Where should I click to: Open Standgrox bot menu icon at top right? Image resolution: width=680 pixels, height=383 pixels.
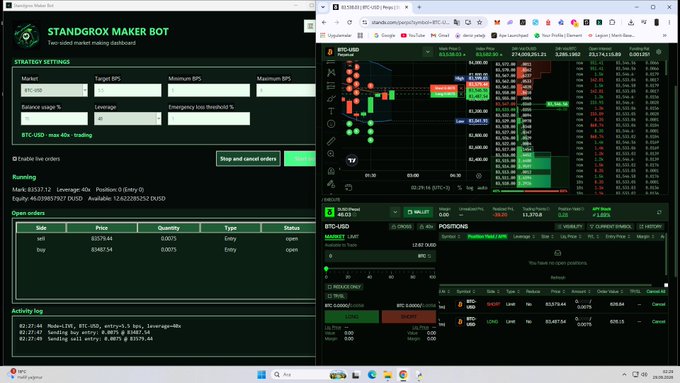(310, 26)
